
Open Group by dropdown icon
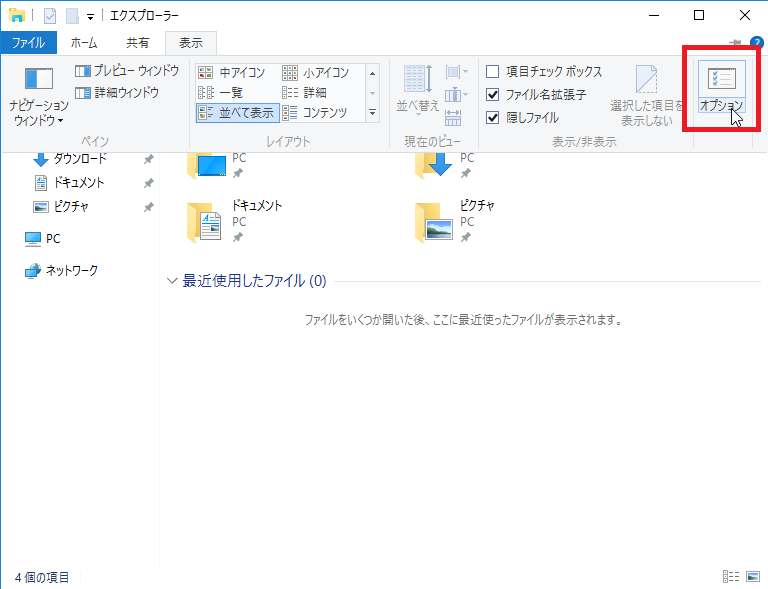point(456,72)
